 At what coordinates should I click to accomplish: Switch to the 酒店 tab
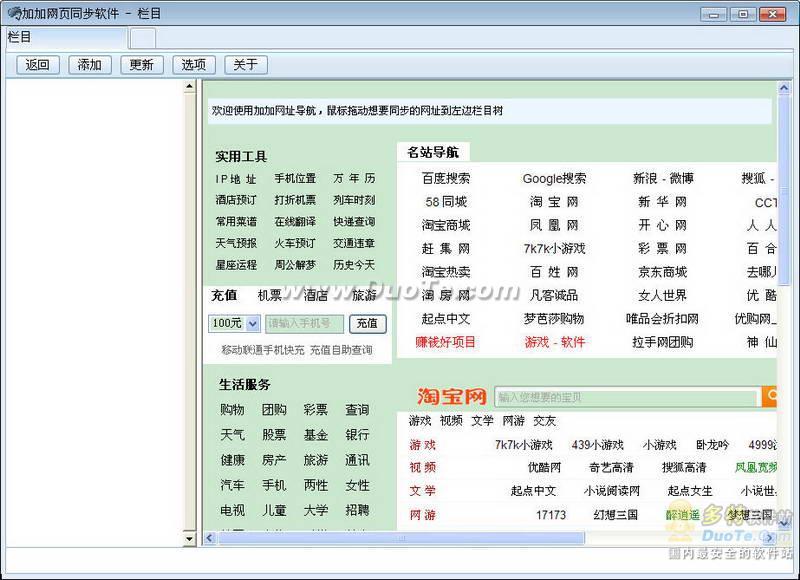(x=316, y=295)
